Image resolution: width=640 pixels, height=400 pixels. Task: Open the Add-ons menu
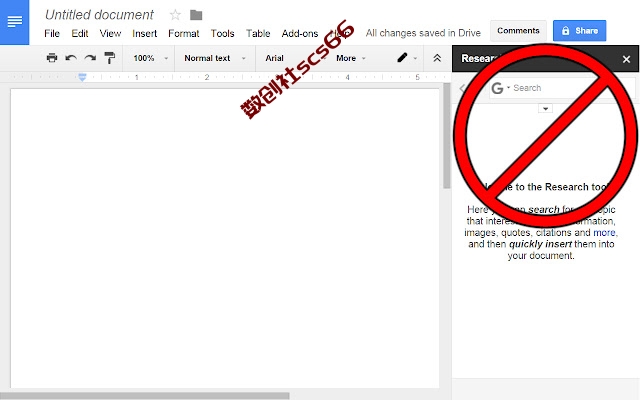pos(300,33)
